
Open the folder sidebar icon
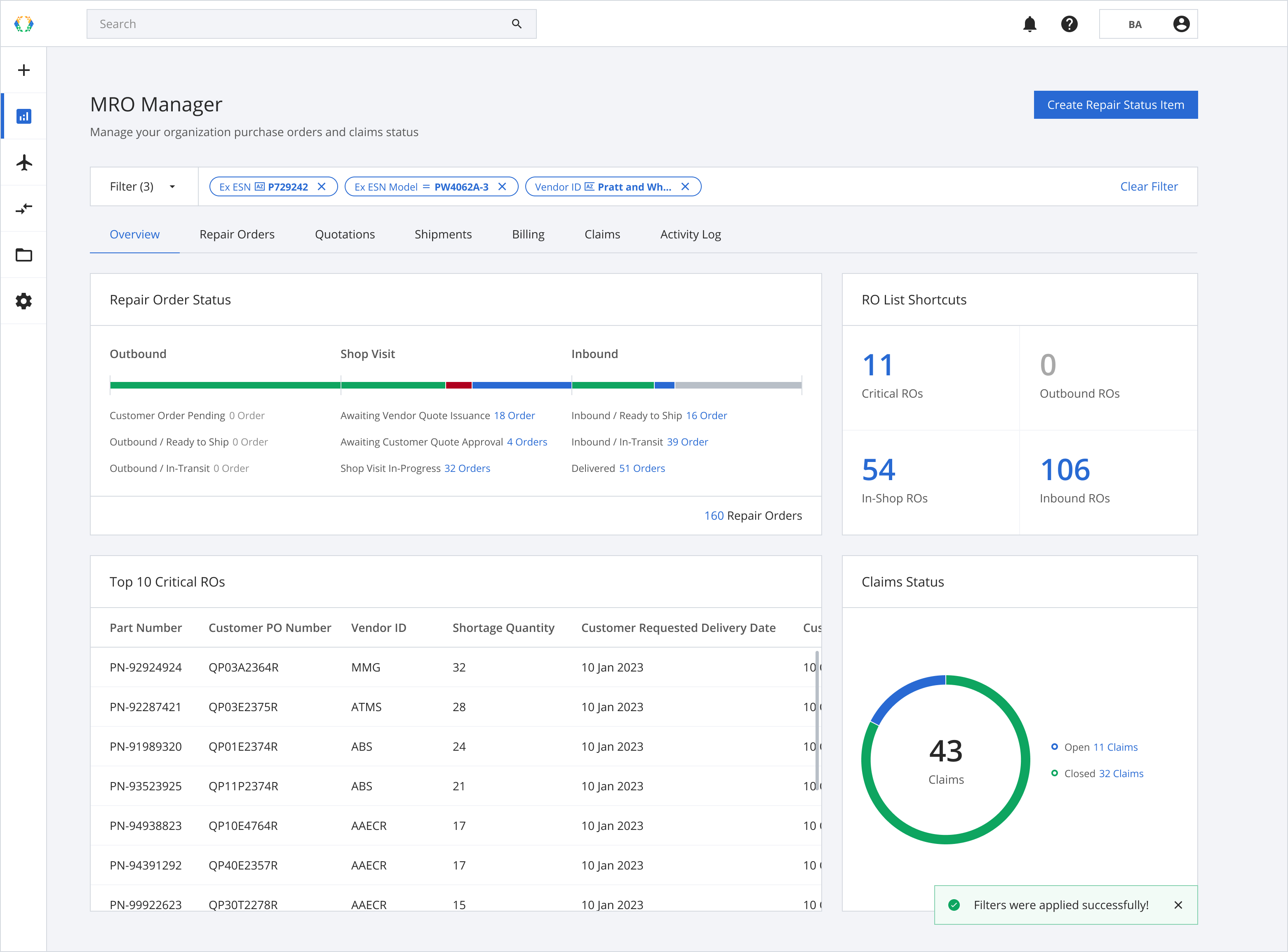24,255
